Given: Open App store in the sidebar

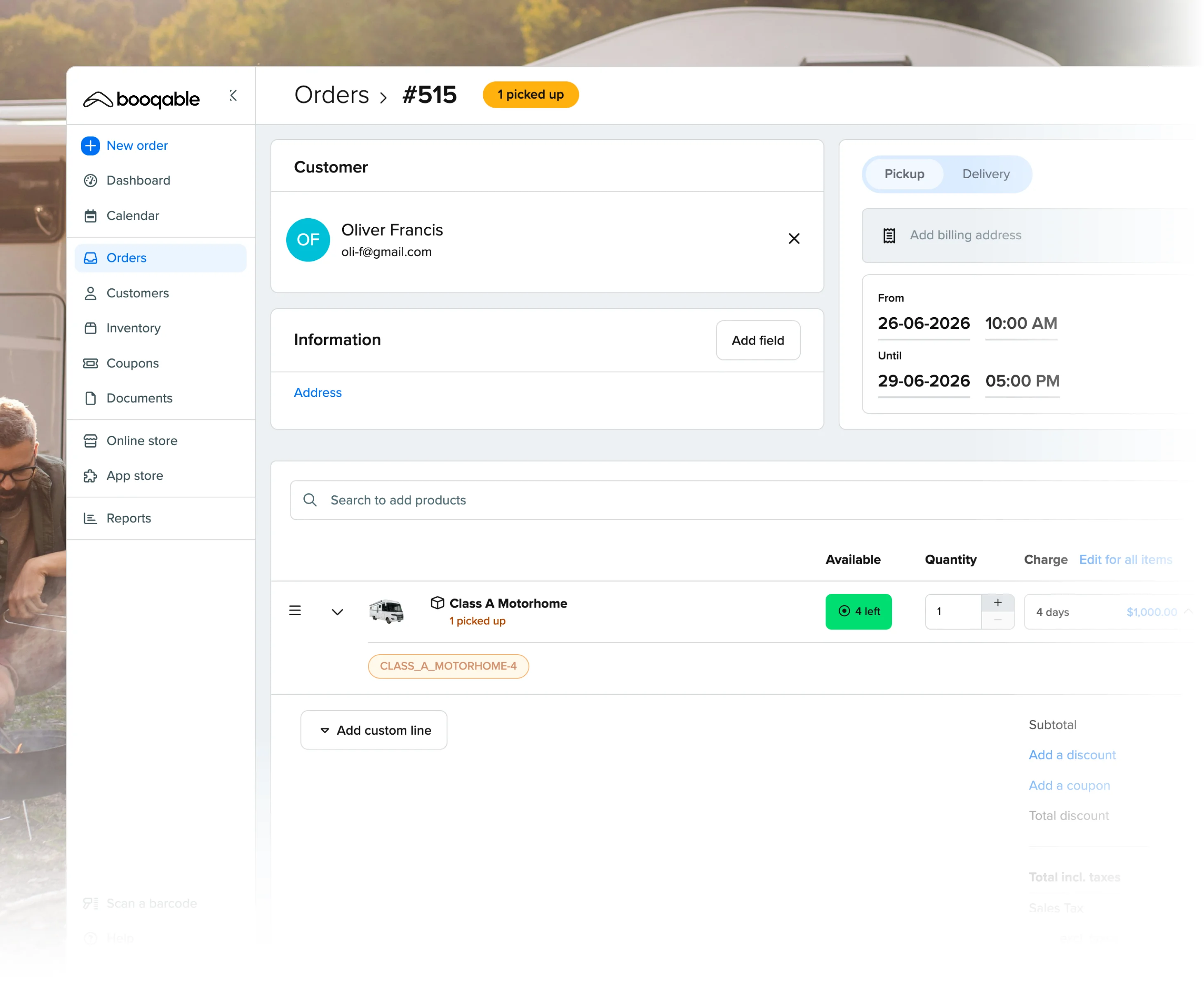Looking at the screenshot, I should [x=134, y=476].
